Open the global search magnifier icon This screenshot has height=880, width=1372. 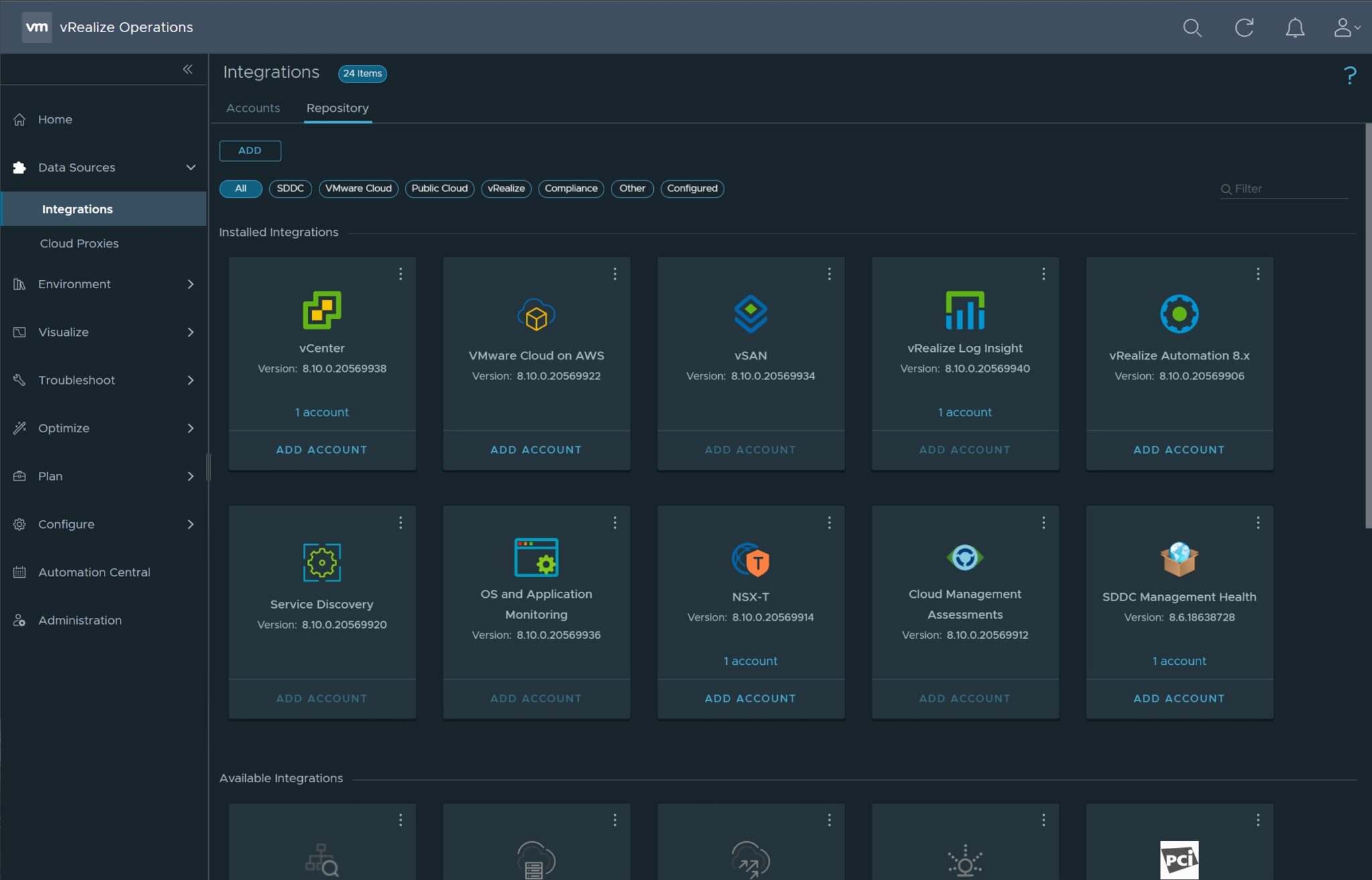coord(1192,28)
